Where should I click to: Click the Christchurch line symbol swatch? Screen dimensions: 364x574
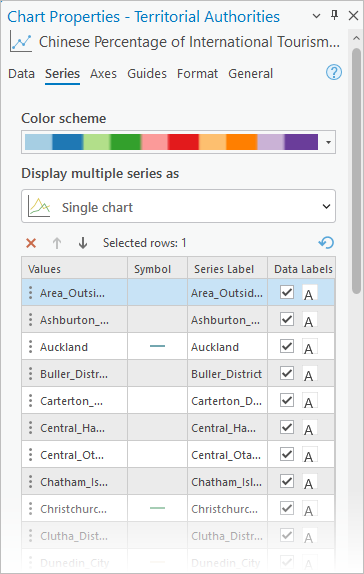pyautogui.click(x=157, y=508)
